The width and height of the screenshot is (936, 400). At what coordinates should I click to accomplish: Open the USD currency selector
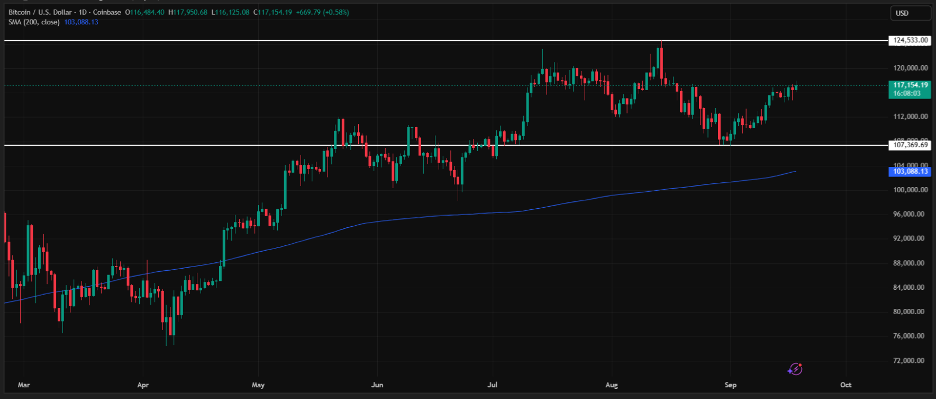pyautogui.click(x=903, y=13)
